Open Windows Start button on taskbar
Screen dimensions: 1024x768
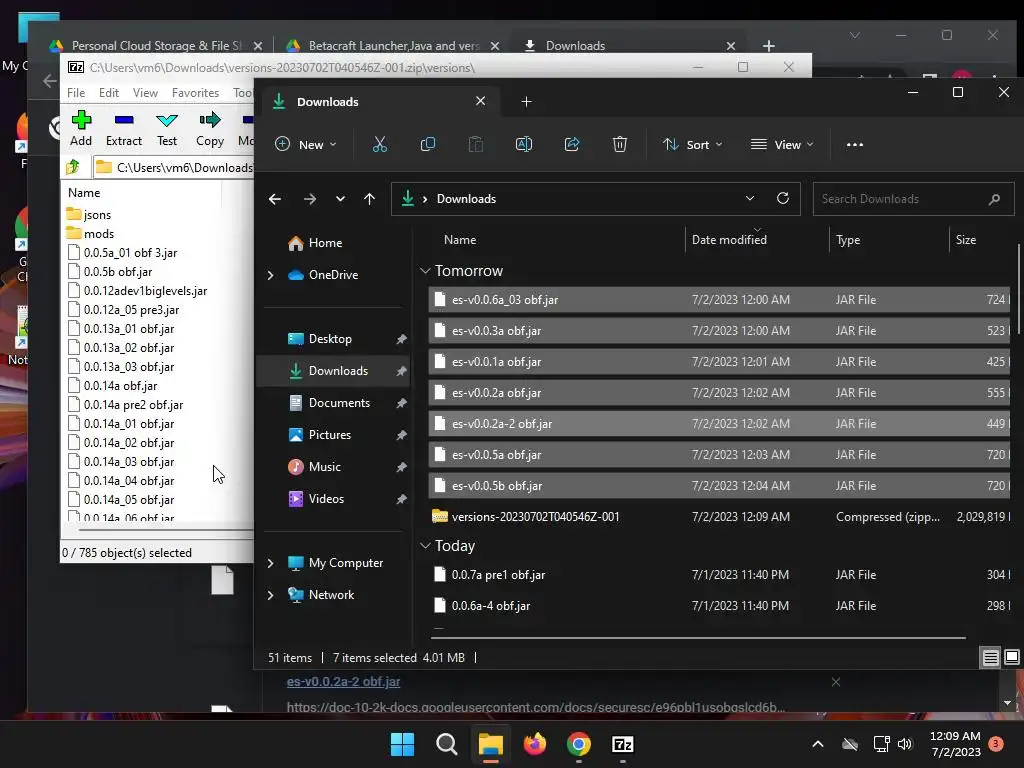(x=402, y=744)
